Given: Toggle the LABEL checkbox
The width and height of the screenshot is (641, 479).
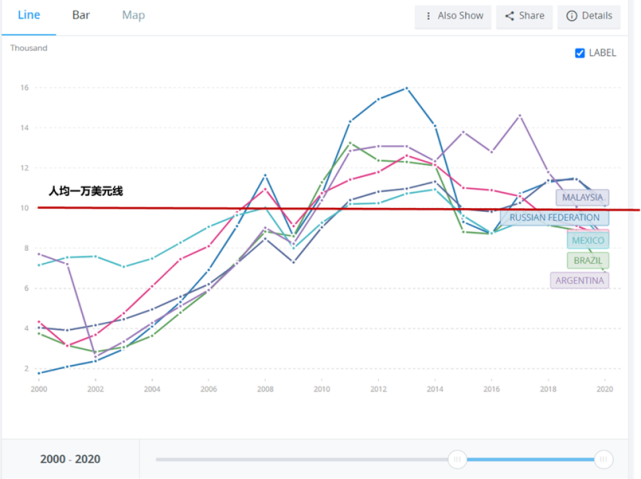Looking at the screenshot, I should coord(580,53).
